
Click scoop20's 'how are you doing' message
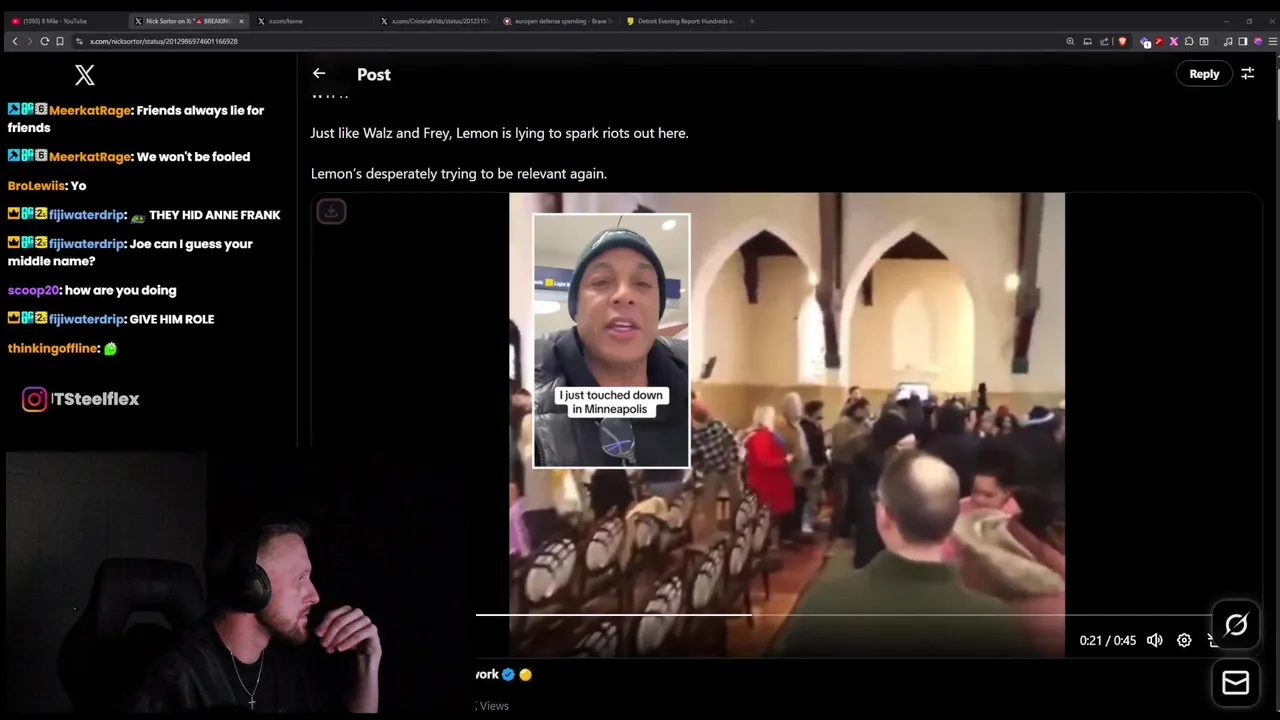point(121,290)
